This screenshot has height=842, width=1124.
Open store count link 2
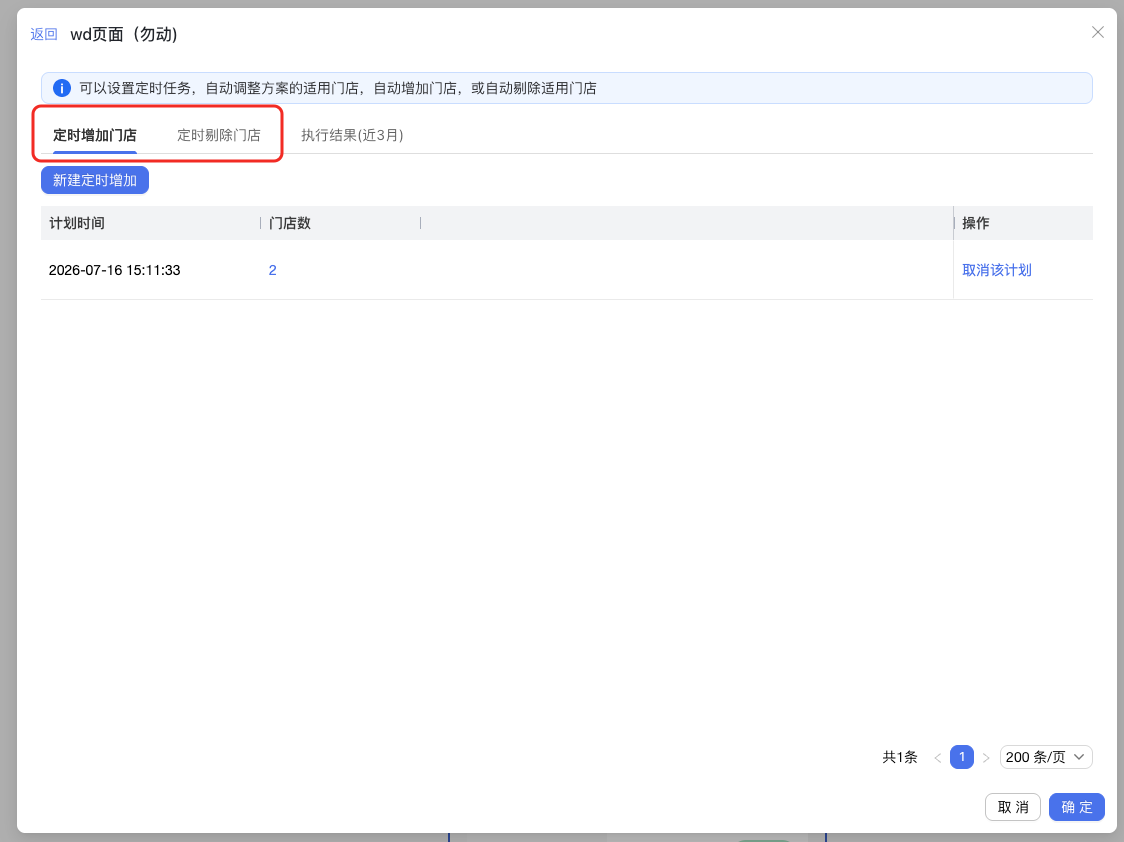pos(272,270)
